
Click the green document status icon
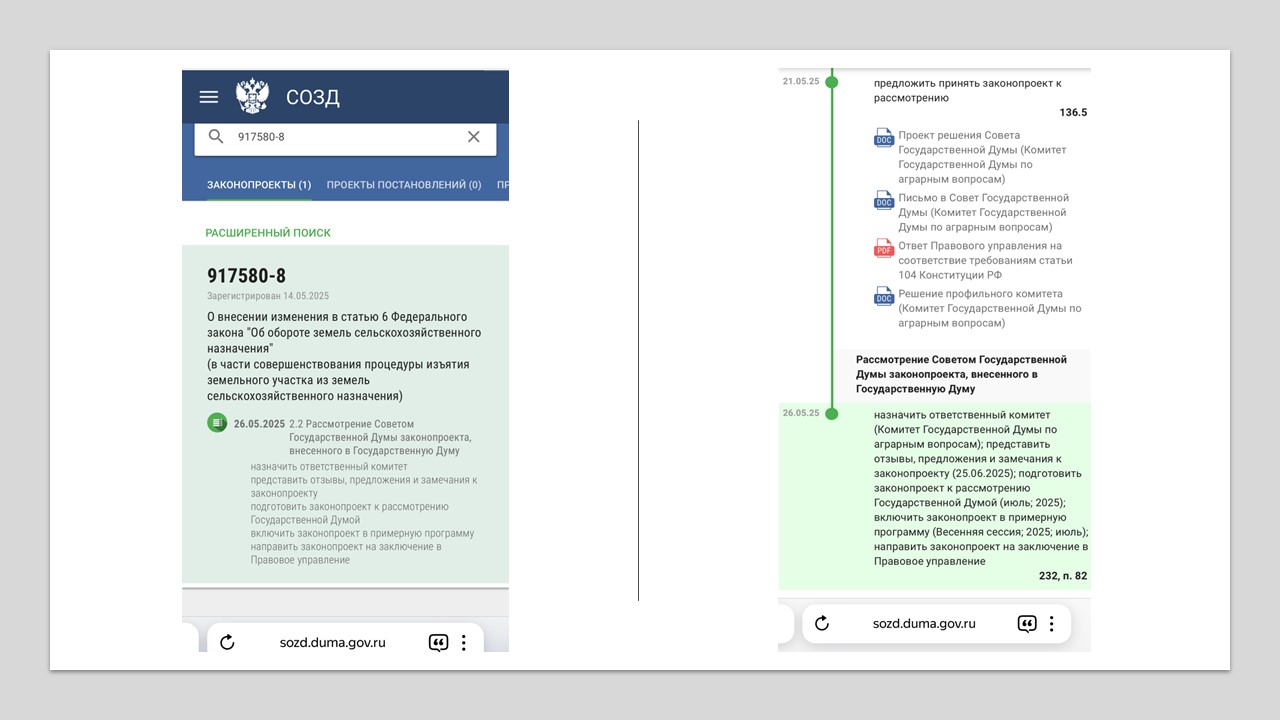click(217, 423)
